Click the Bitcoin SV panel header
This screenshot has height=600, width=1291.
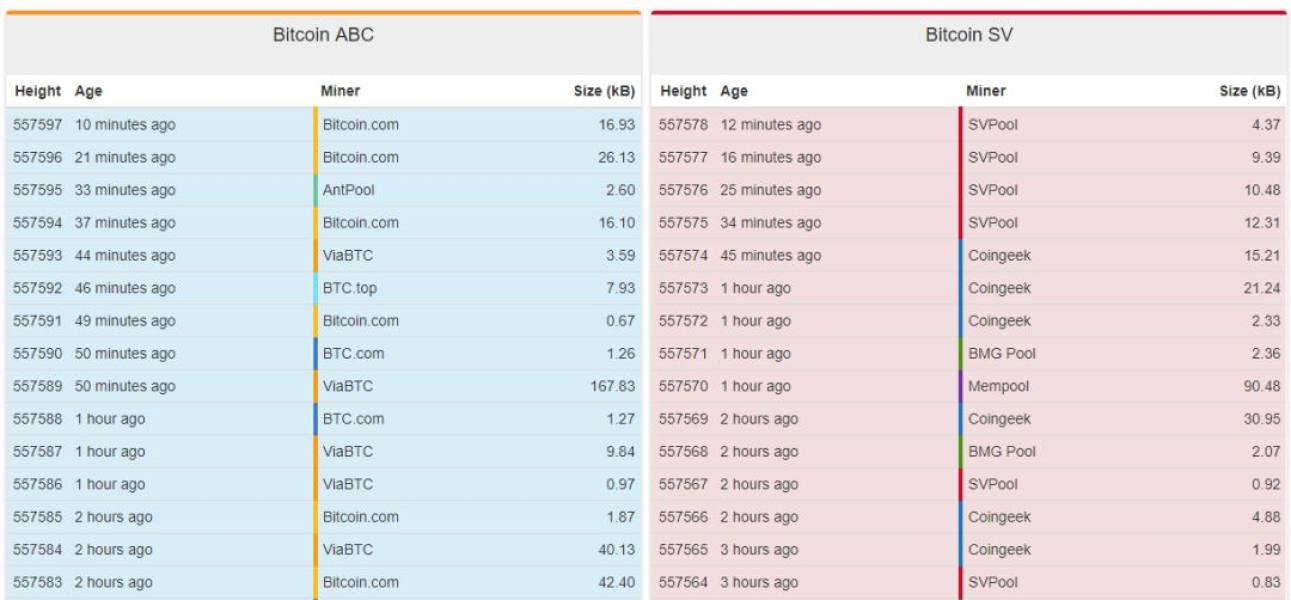969,35
